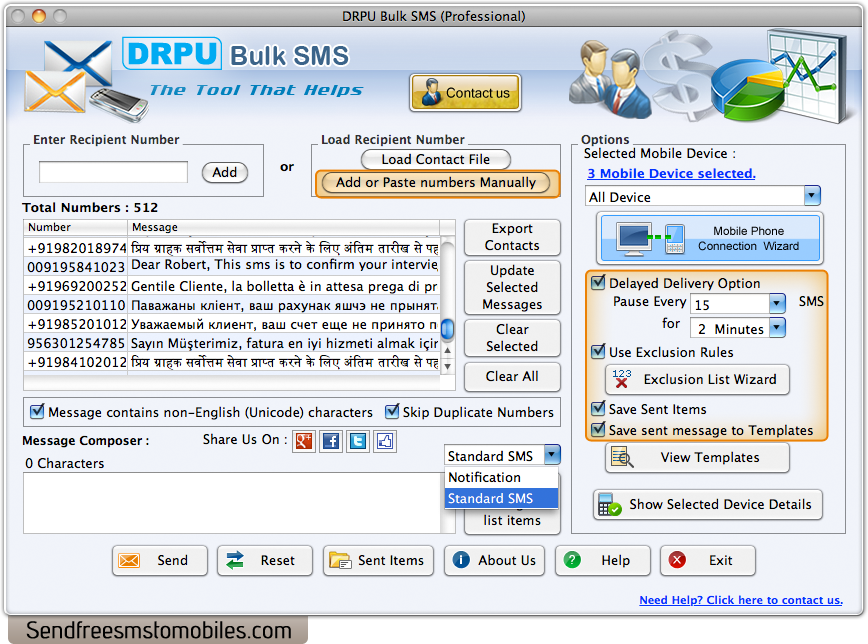
Task: Click the envelope icon on Send button
Action: (x=129, y=560)
